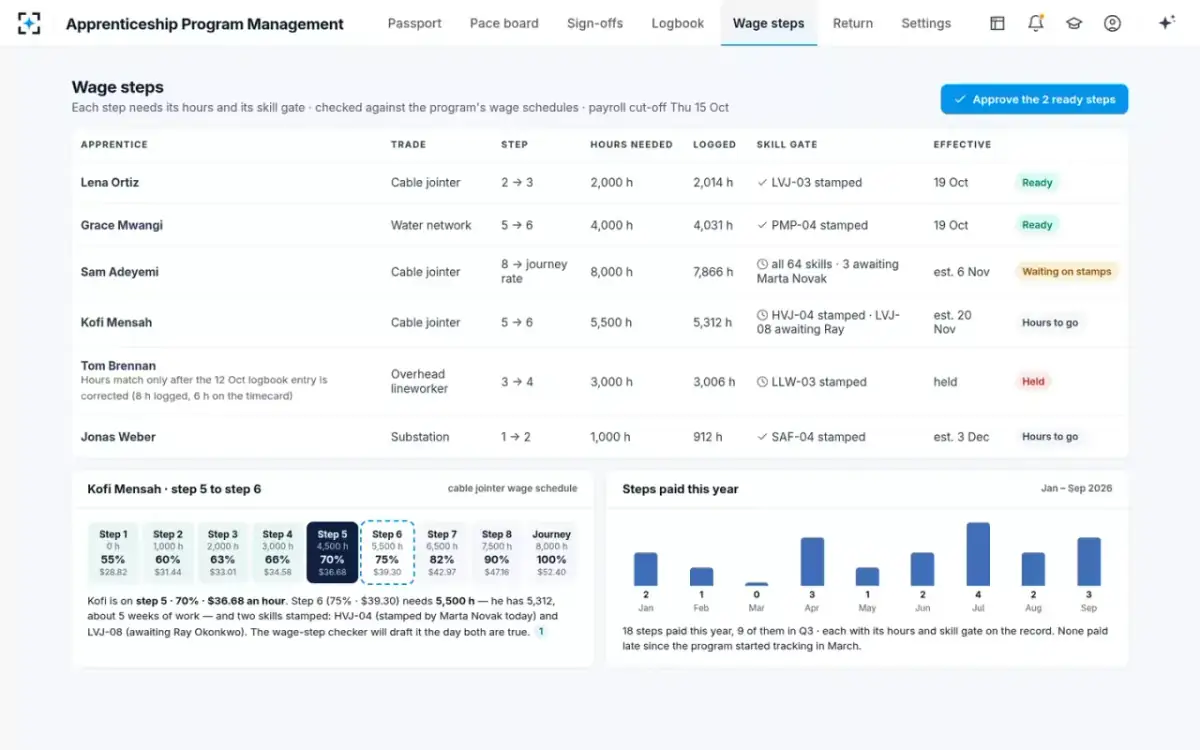Click the Feb bar in chart

click(702, 577)
